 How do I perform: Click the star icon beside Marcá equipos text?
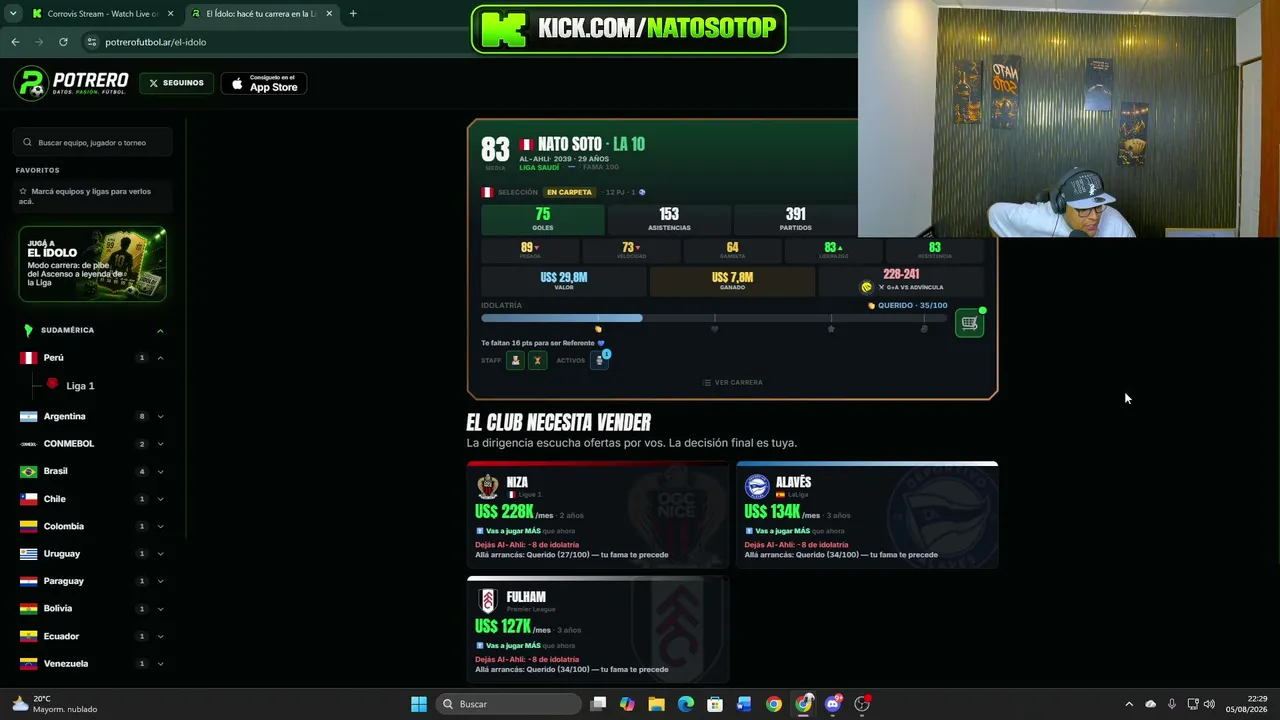pyautogui.click(x=23, y=191)
